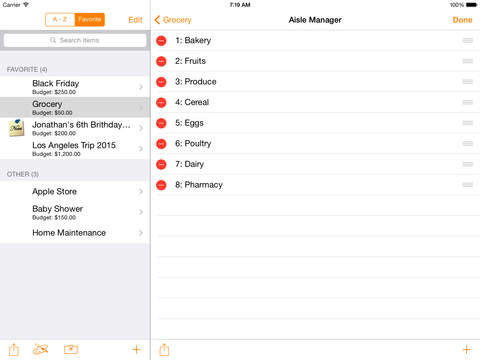Tap reorder handle on the Eggs row
Viewport: 480px width, 360px height.
(x=468, y=123)
